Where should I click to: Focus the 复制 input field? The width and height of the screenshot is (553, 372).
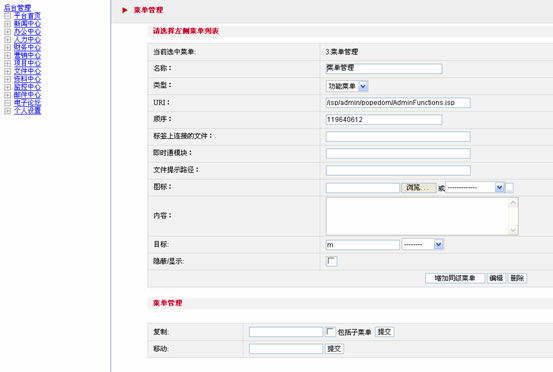pos(286,332)
